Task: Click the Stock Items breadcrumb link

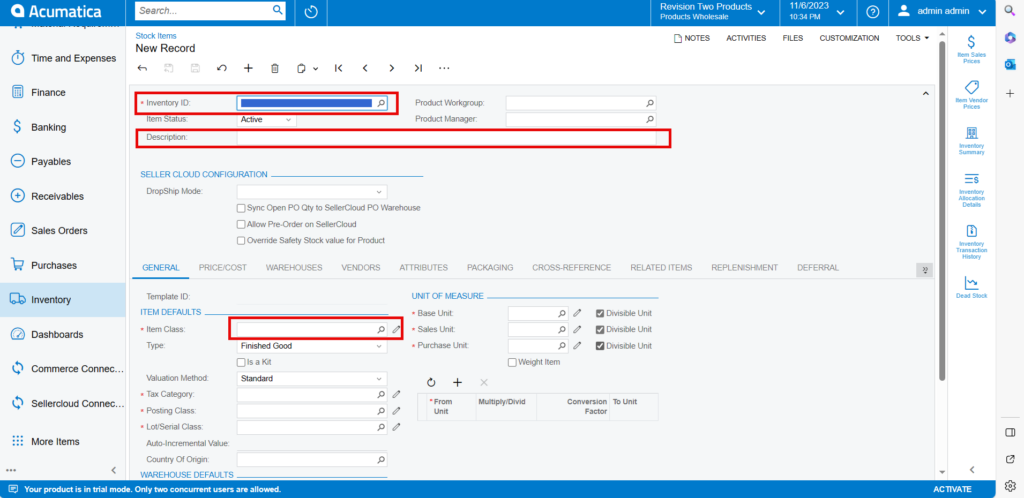Action: click(156, 36)
